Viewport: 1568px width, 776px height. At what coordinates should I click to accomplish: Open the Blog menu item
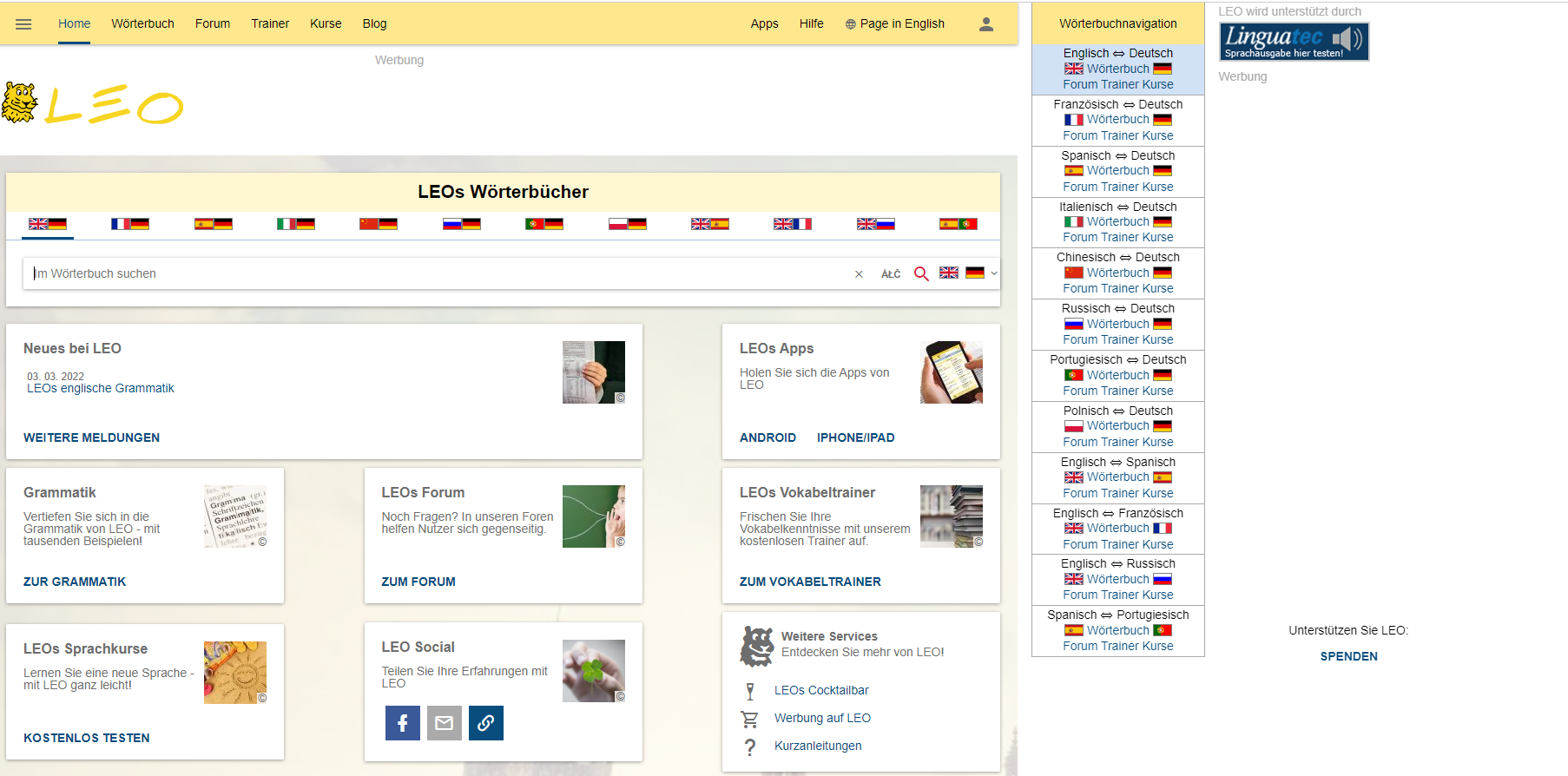374,24
